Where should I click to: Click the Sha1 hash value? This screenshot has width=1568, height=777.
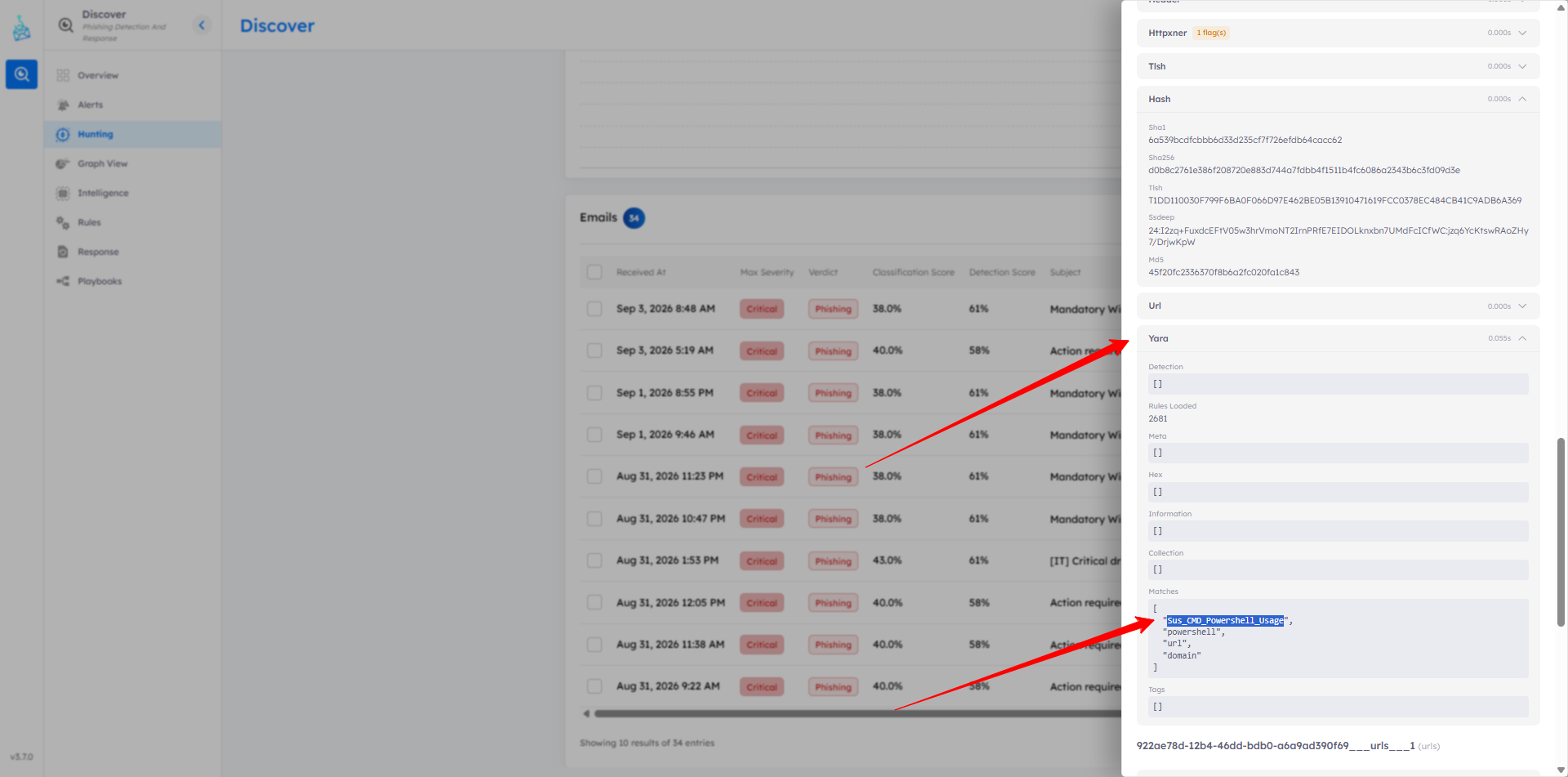[1245, 140]
